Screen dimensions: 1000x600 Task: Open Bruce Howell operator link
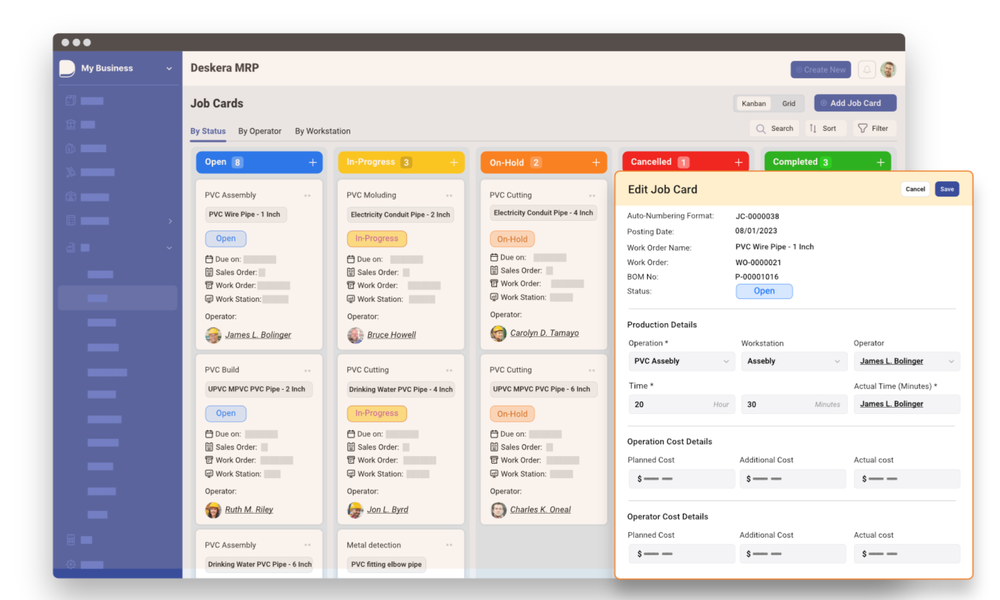click(x=392, y=335)
